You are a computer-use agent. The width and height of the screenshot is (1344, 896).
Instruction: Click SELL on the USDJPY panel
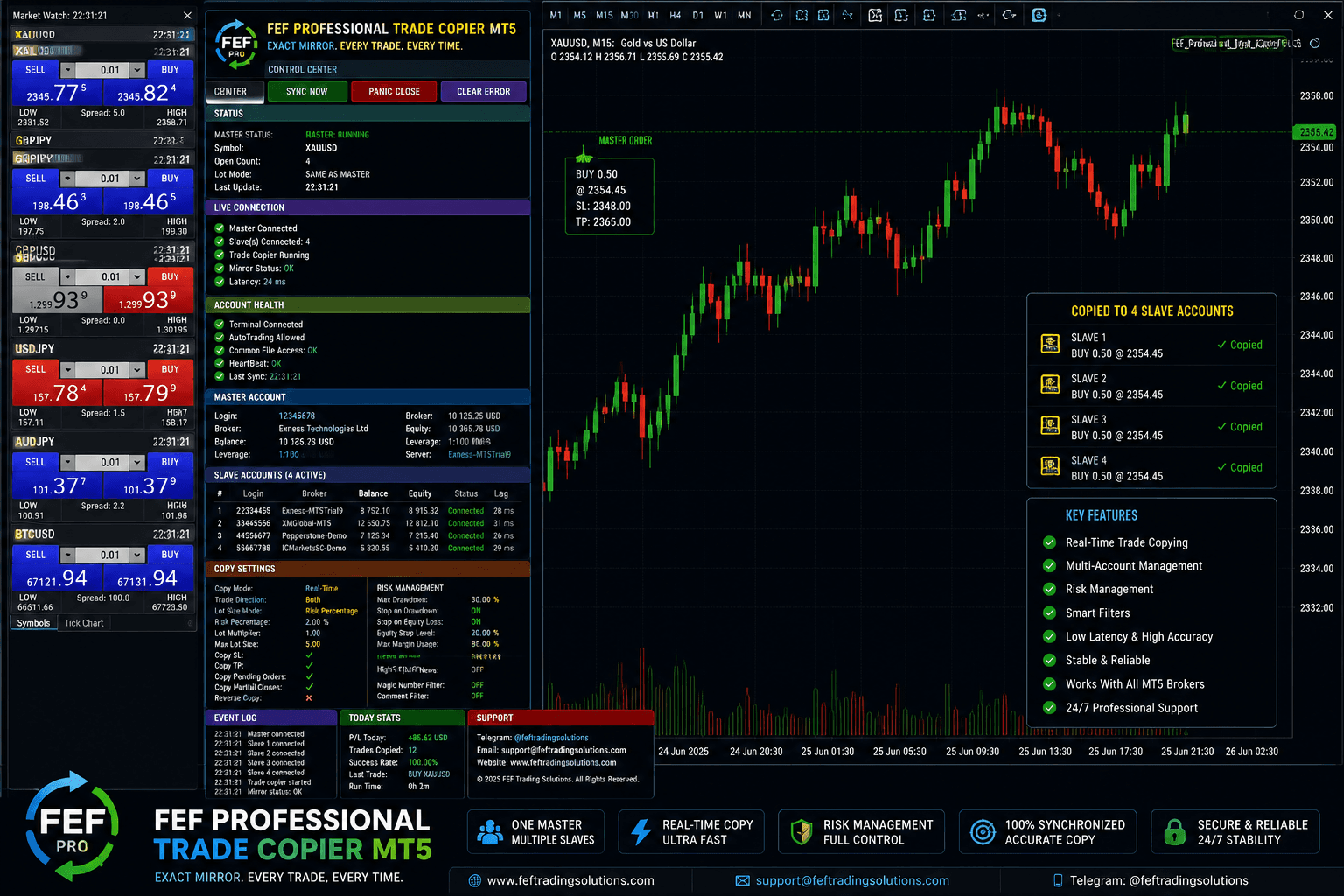(x=35, y=369)
